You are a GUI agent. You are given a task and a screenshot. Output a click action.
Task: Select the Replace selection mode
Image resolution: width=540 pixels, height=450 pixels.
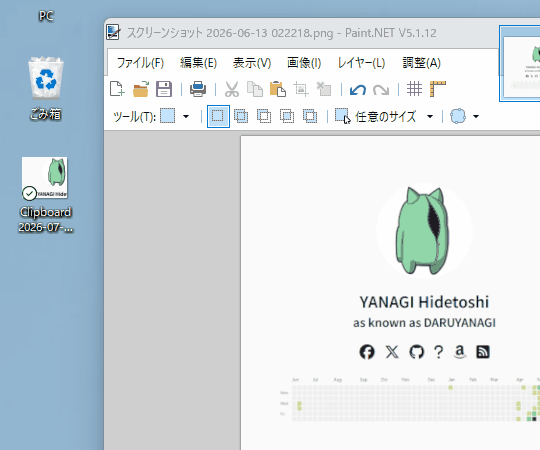218,116
